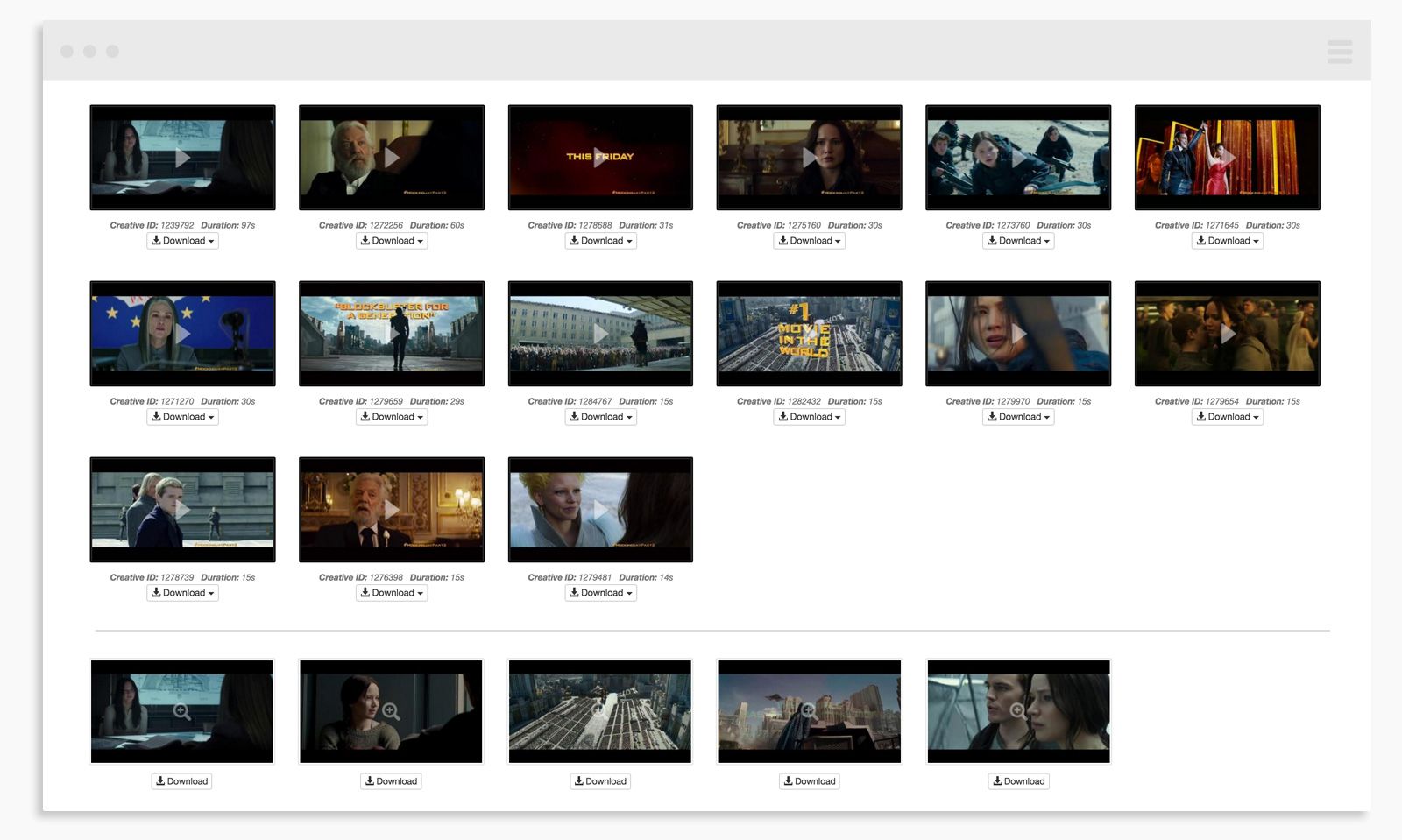
Task: Zoom the fifth still of two people close-up
Action: pyautogui.click(x=1018, y=711)
